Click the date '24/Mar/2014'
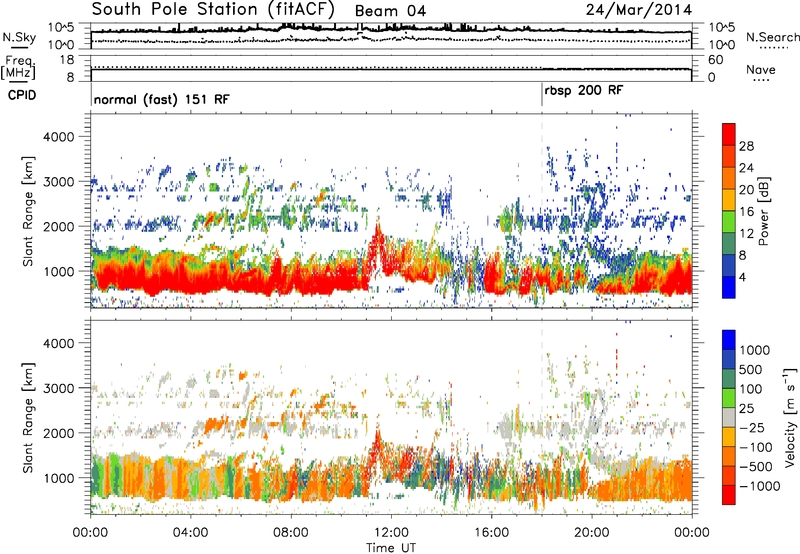 pyautogui.click(x=639, y=9)
